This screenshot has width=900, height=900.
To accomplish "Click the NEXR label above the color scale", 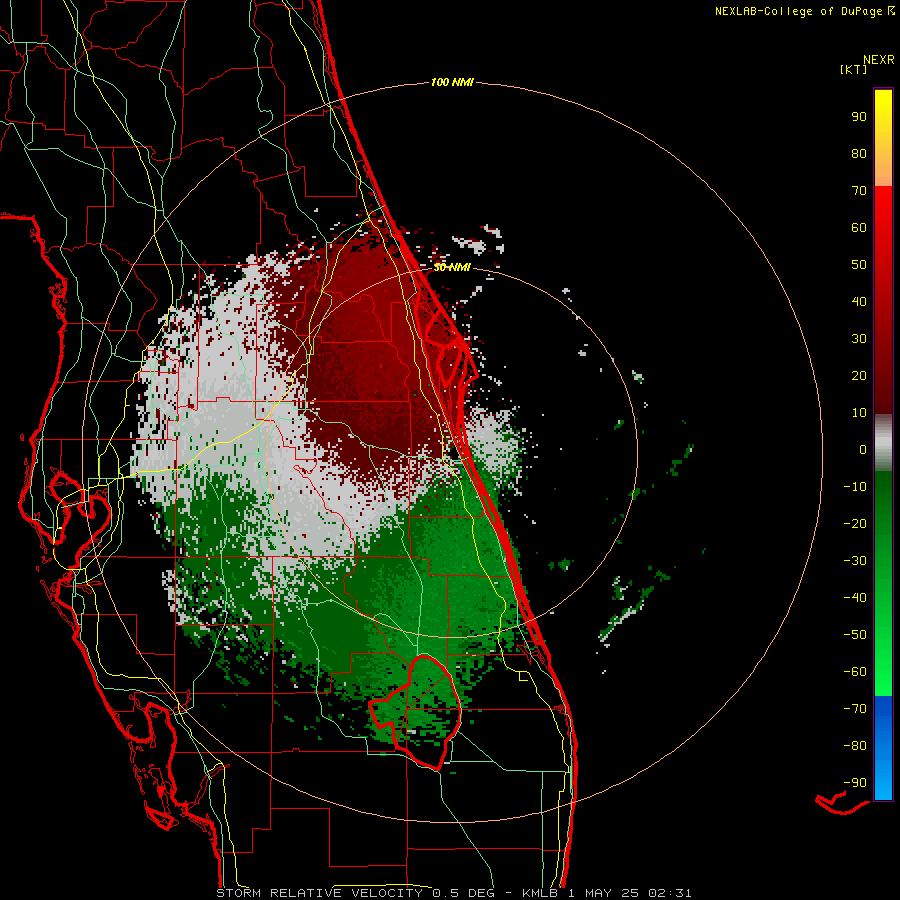I will coord(878,60).
